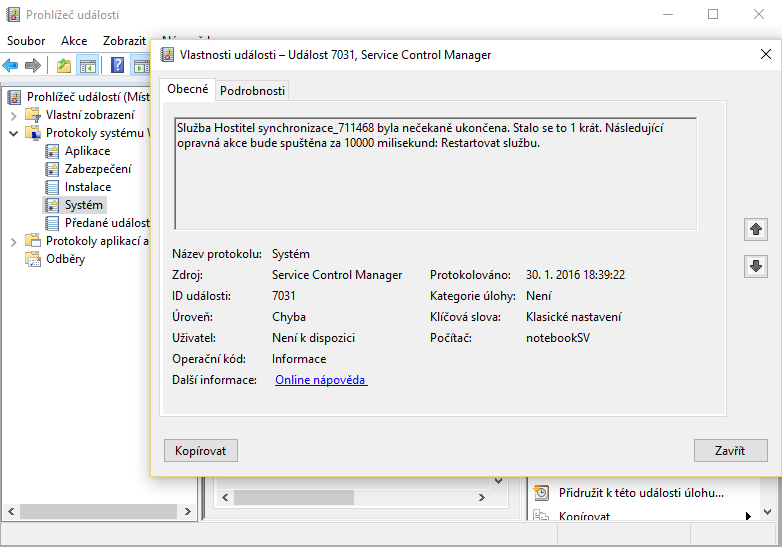Click the Service Control Manager source value
The image size is (782, 547).
click(x=337, y=275)
